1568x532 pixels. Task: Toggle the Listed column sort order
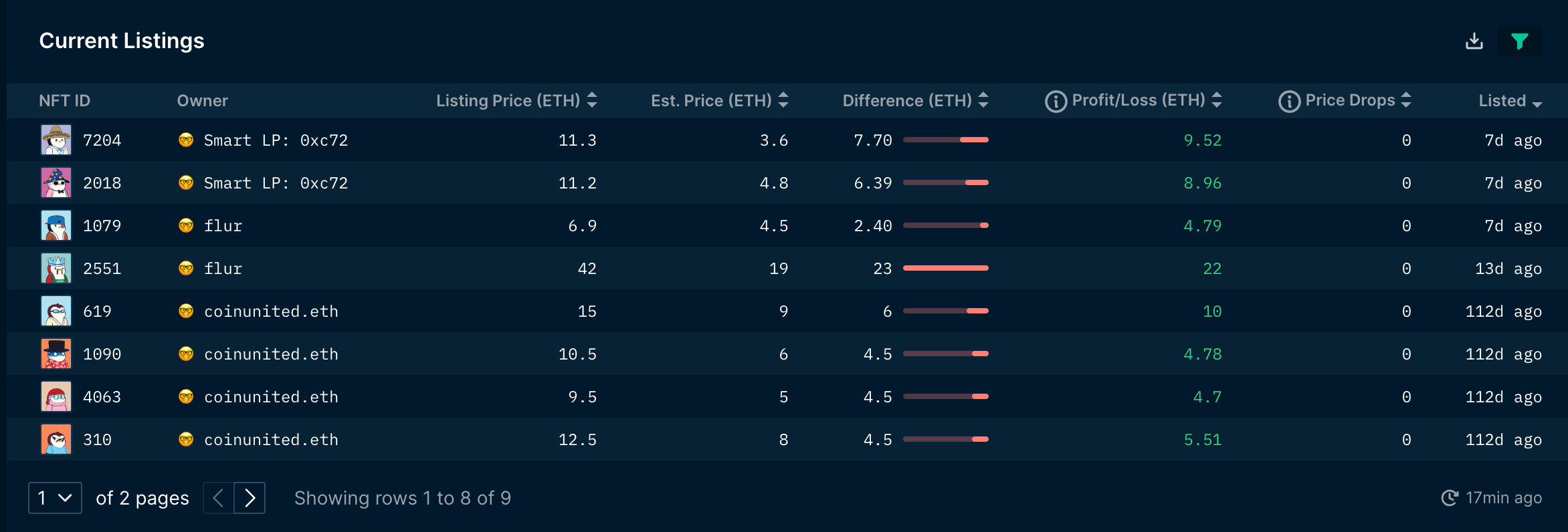1537,102
